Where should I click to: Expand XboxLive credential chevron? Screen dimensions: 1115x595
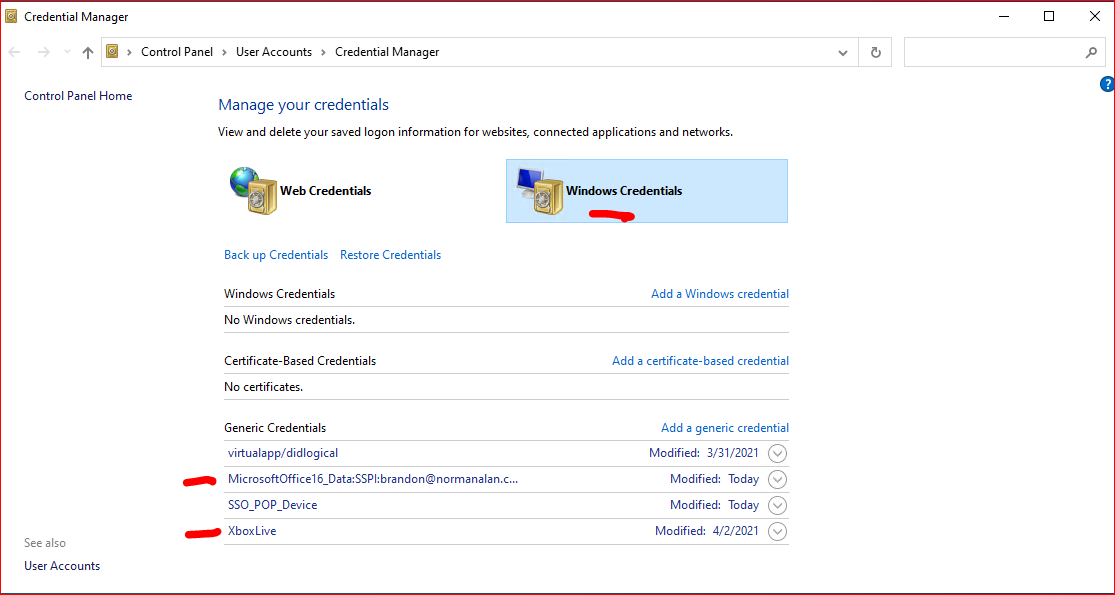pyautogui.click(x=778, y=531)
